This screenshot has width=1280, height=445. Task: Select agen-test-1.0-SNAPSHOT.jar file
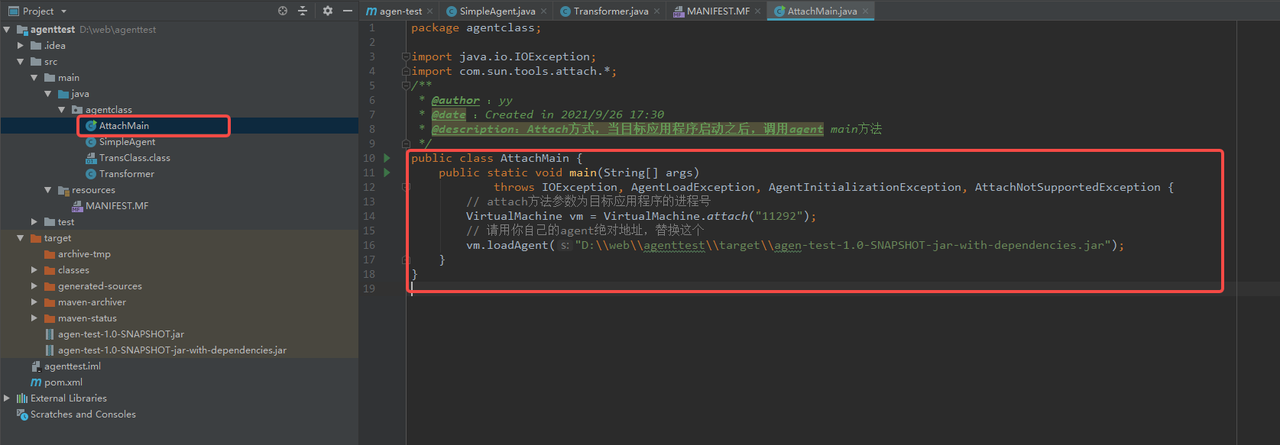coord(121,334)
